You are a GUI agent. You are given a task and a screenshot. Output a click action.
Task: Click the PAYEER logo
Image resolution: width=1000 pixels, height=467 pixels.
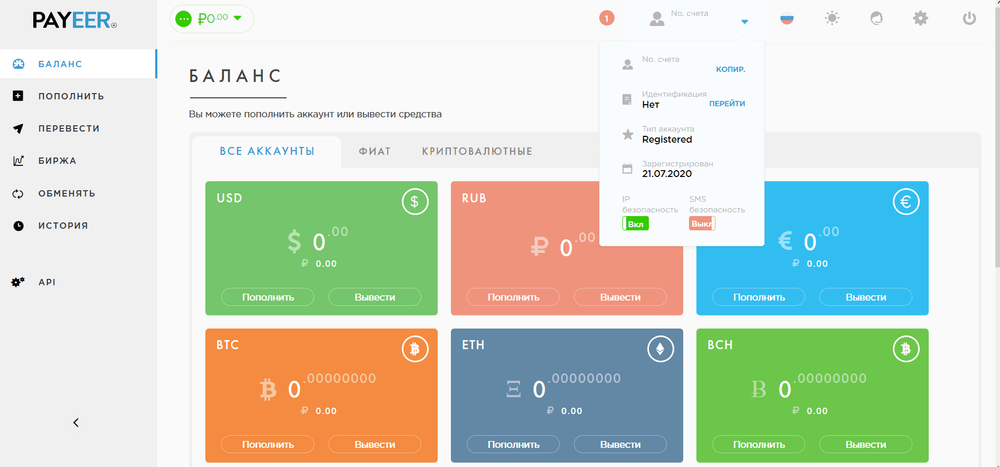[x=75, y=20]
